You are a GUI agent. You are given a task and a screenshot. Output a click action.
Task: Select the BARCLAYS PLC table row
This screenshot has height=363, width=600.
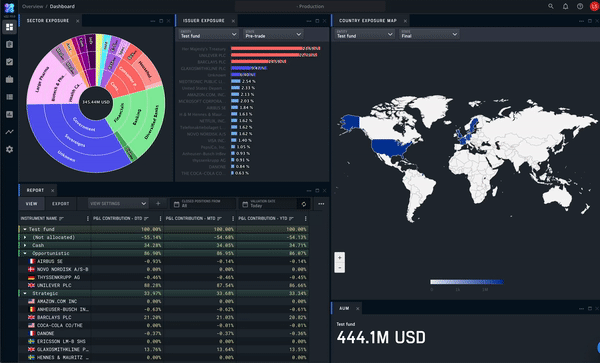163,317
